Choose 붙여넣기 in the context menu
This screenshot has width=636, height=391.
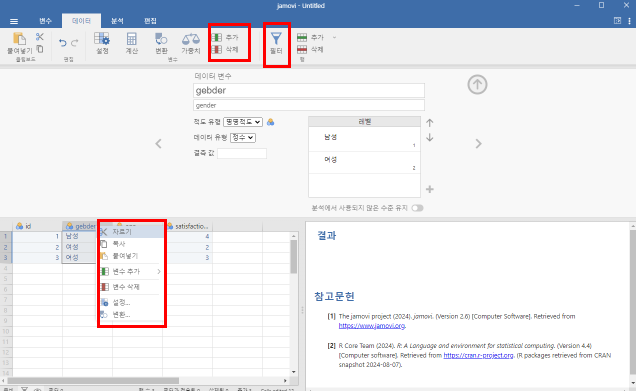pyautogui.click(x=131, y=256)
